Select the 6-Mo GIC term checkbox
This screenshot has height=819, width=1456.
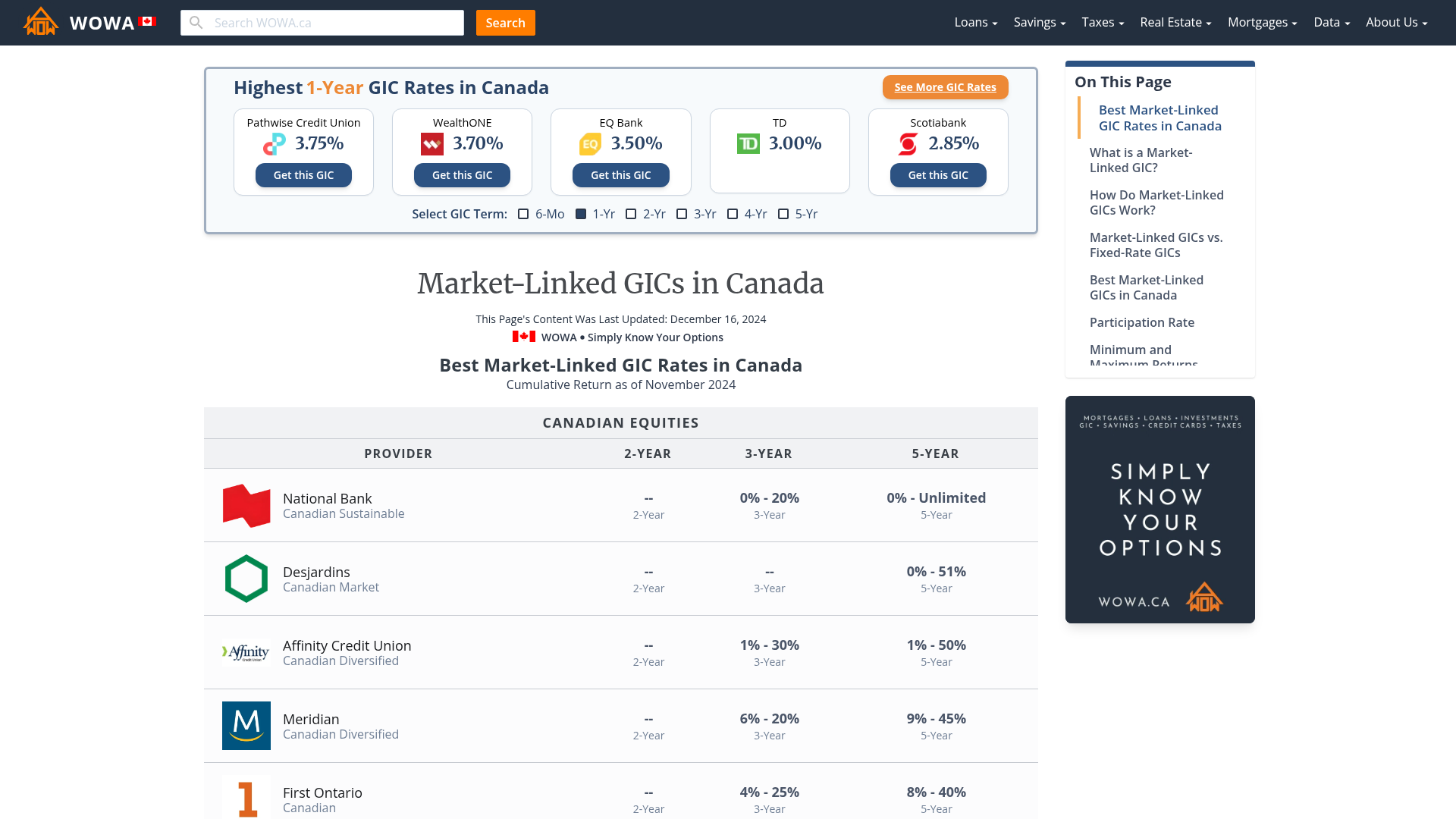pos(523,214)
